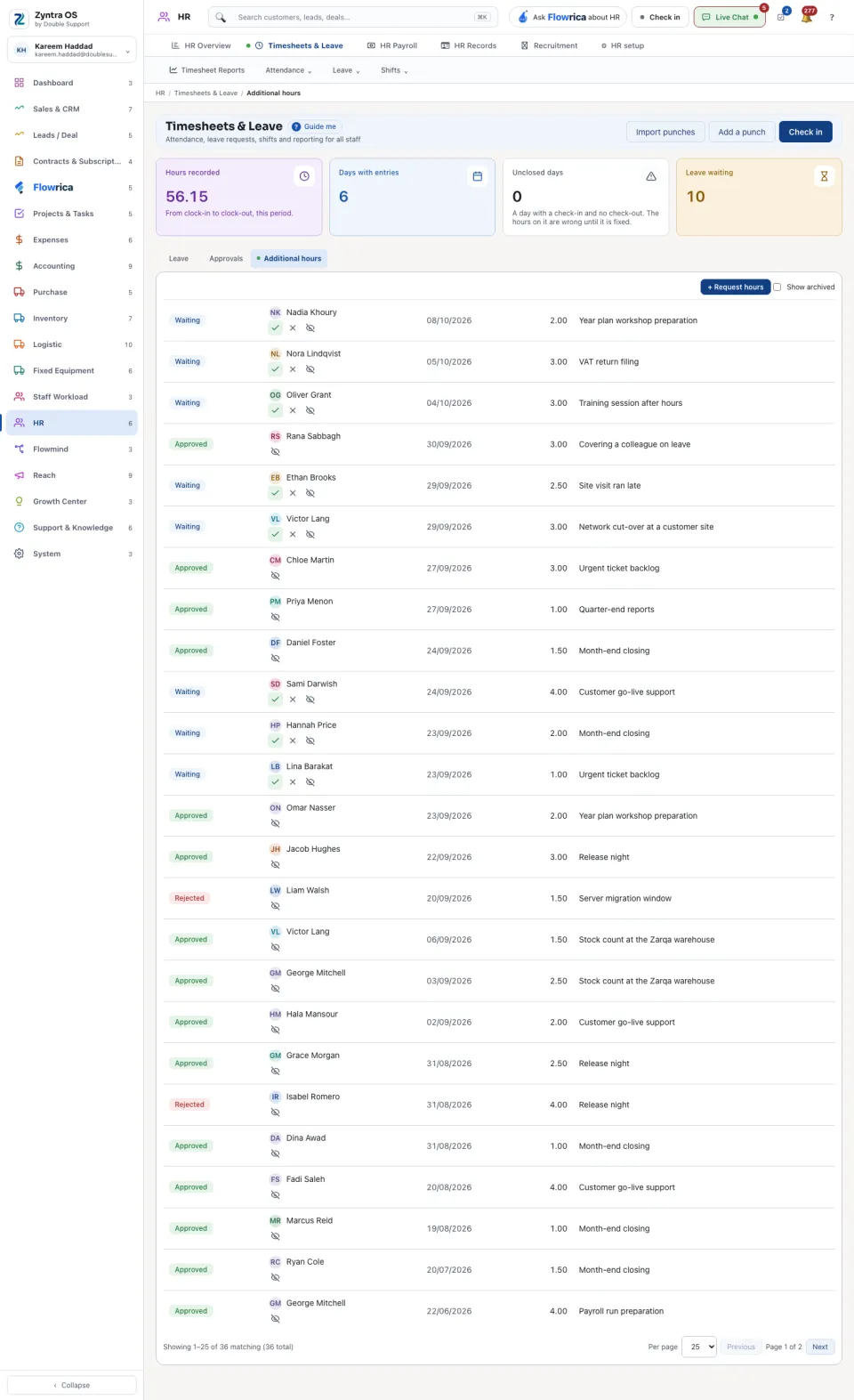Switch to the HR Payroll tab
Screen dimensions: 854x1400
[392, 45]
